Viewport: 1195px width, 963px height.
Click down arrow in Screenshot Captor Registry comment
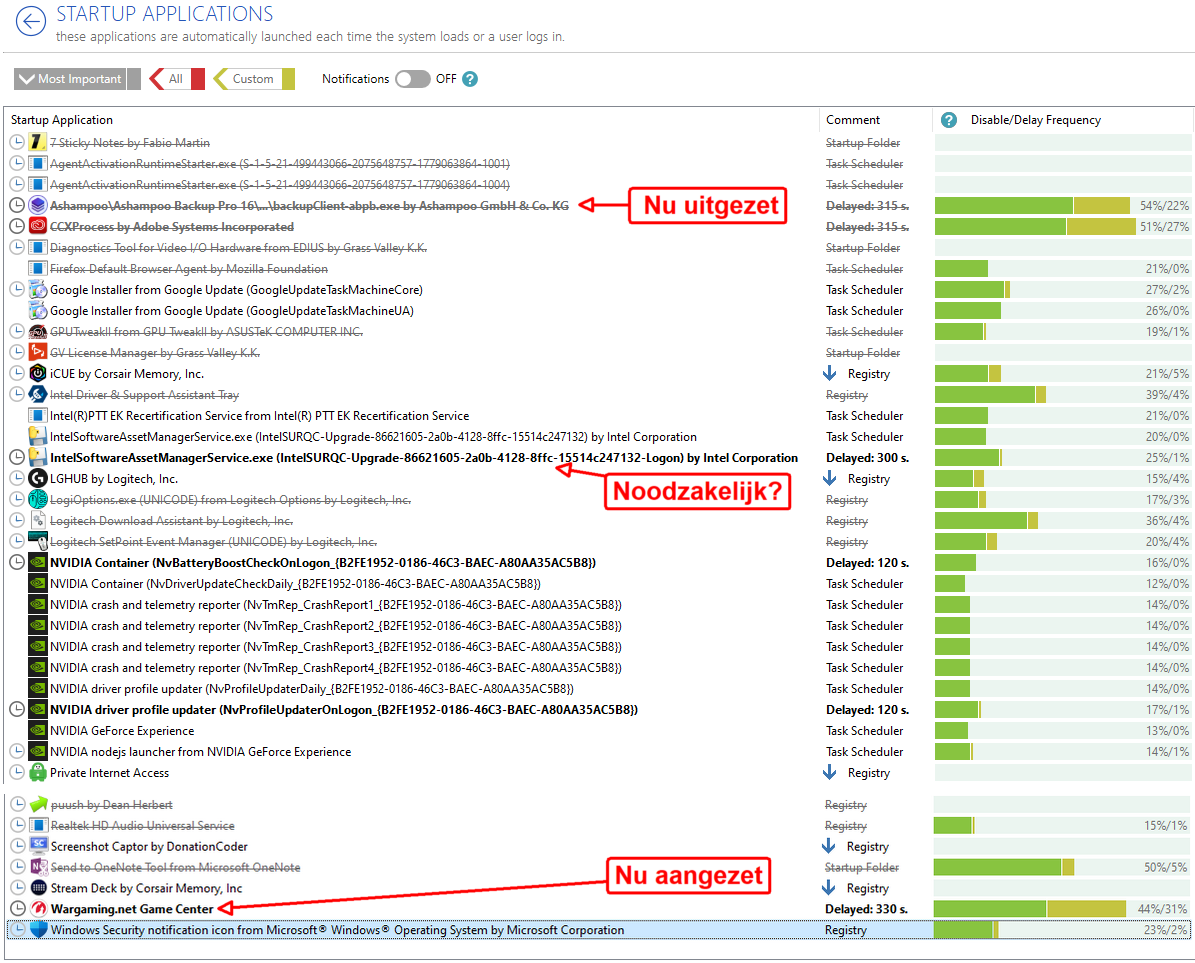[x=829, y=846]
